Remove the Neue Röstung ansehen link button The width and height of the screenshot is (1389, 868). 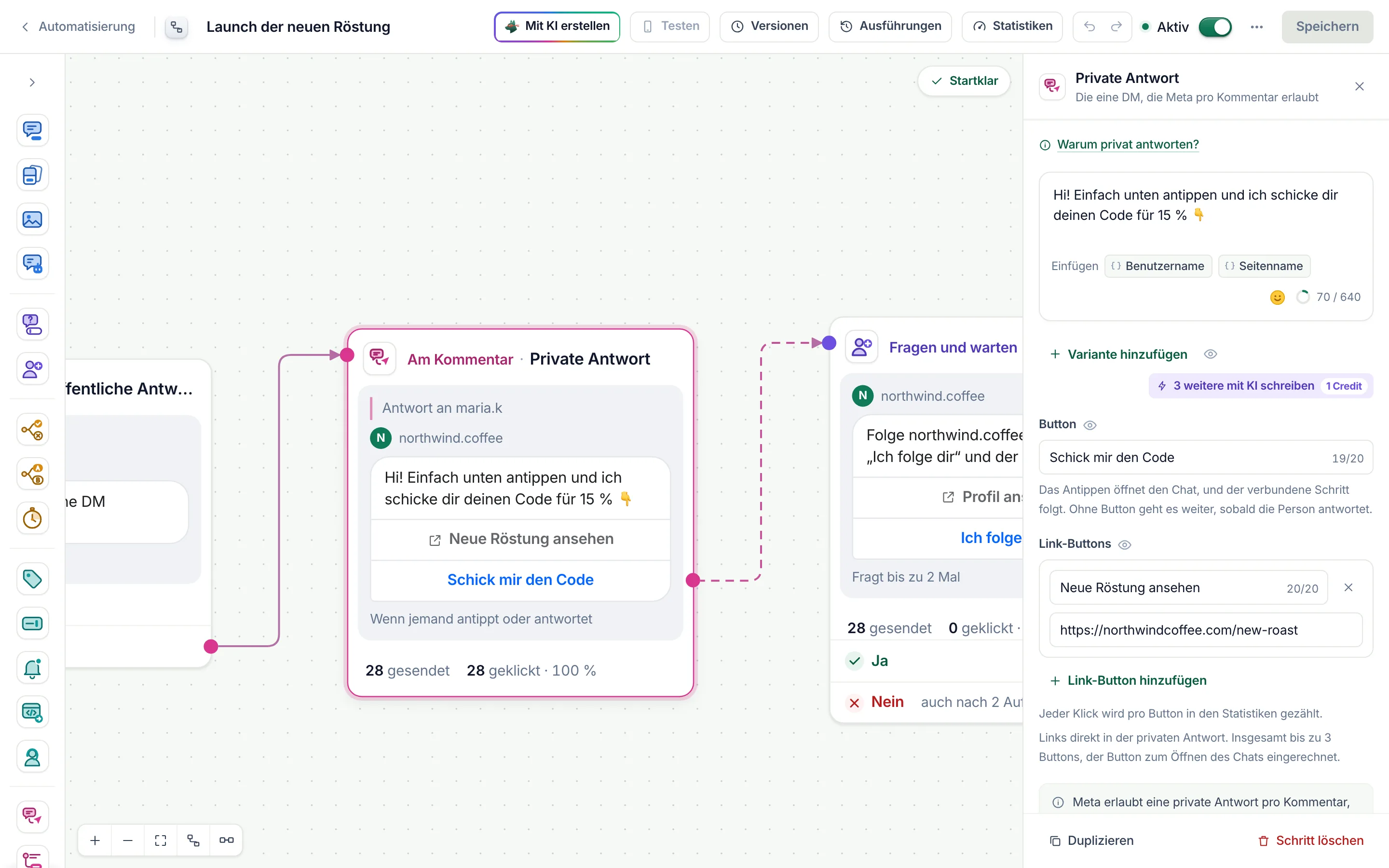pyautogui.click(x=1348, y=587)
